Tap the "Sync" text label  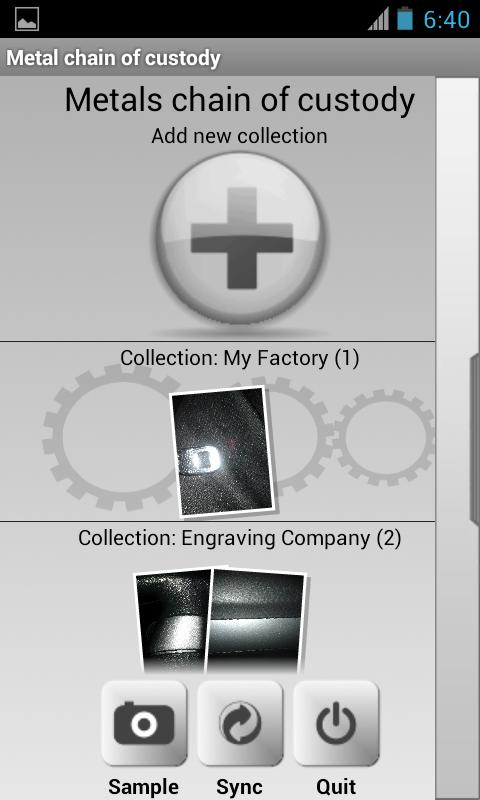(239, 787)
